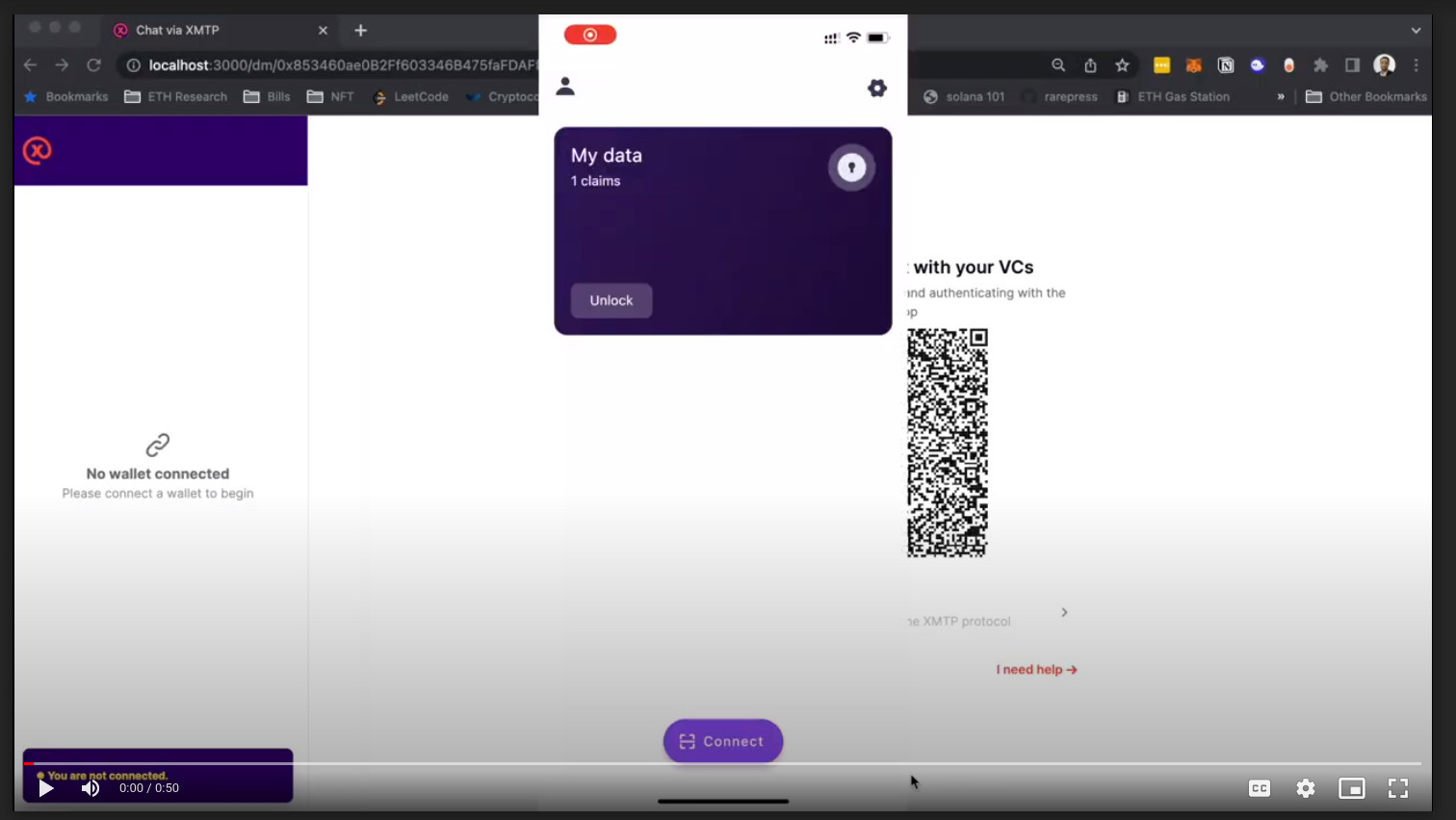Open the rarepress bookmark

[x=1059, y=96]
